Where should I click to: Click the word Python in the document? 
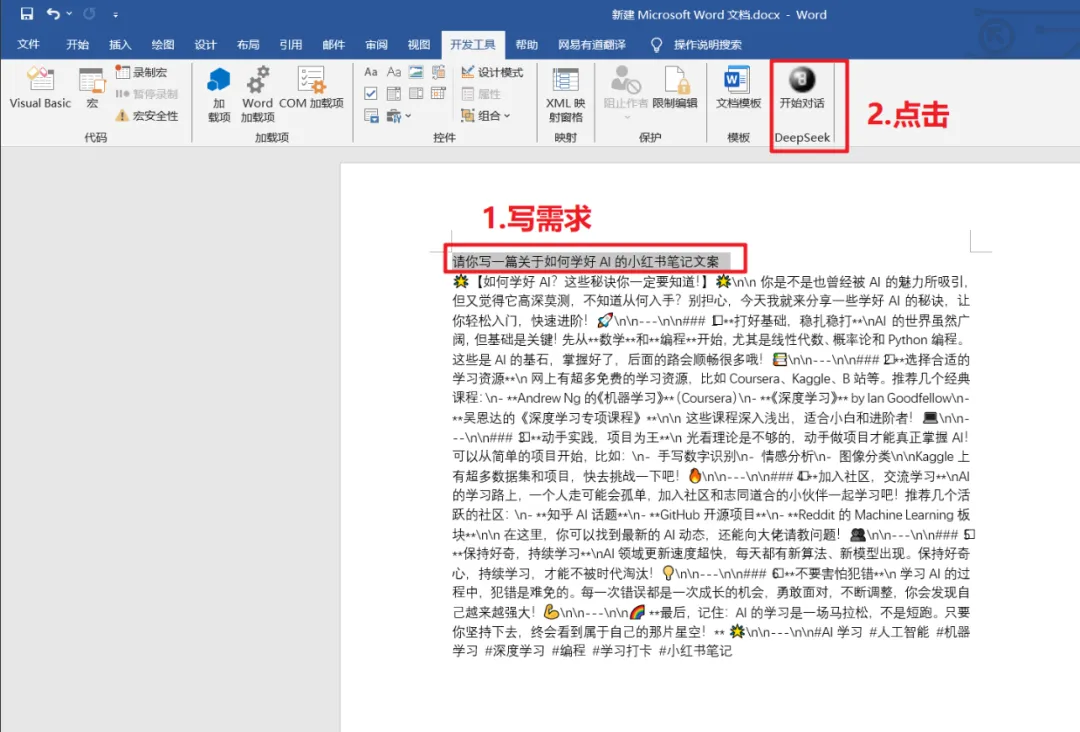tap(908, 339)
